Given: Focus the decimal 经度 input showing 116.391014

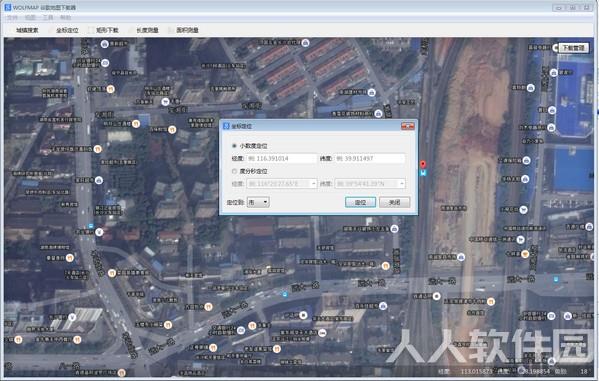Looking at the screenshot, I should tap(282, 158).
